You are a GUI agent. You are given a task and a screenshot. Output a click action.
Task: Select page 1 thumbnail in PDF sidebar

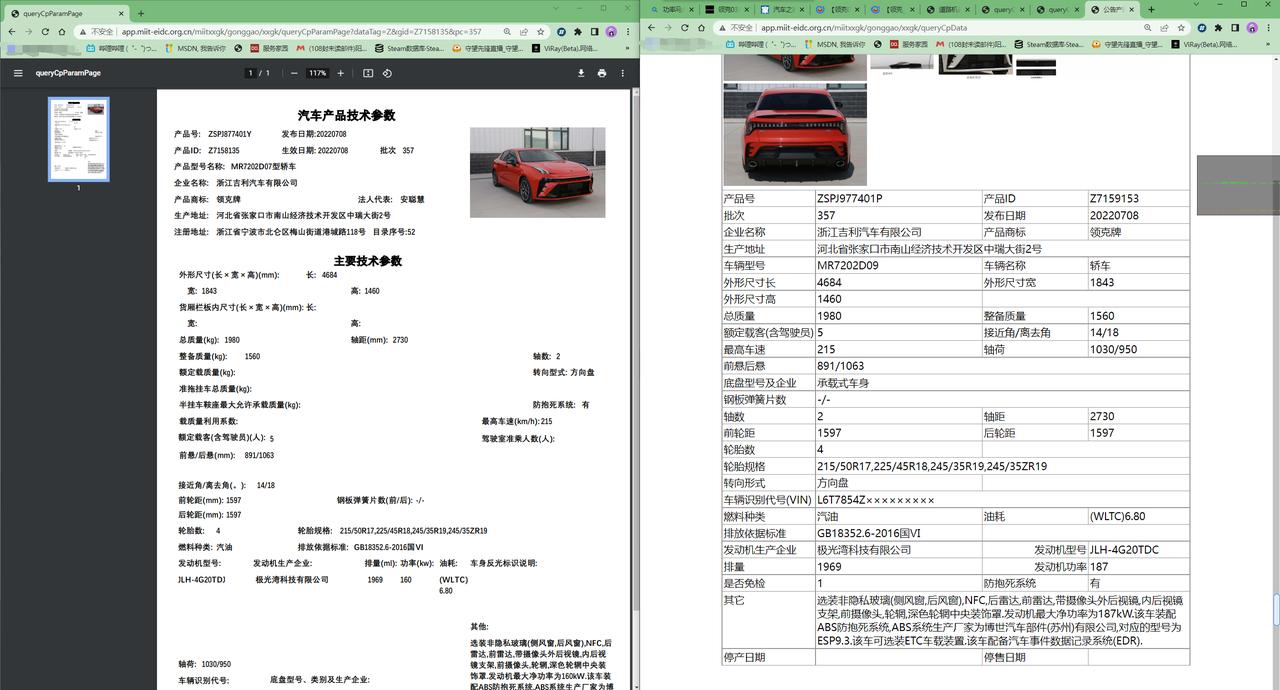click(79, 139)
